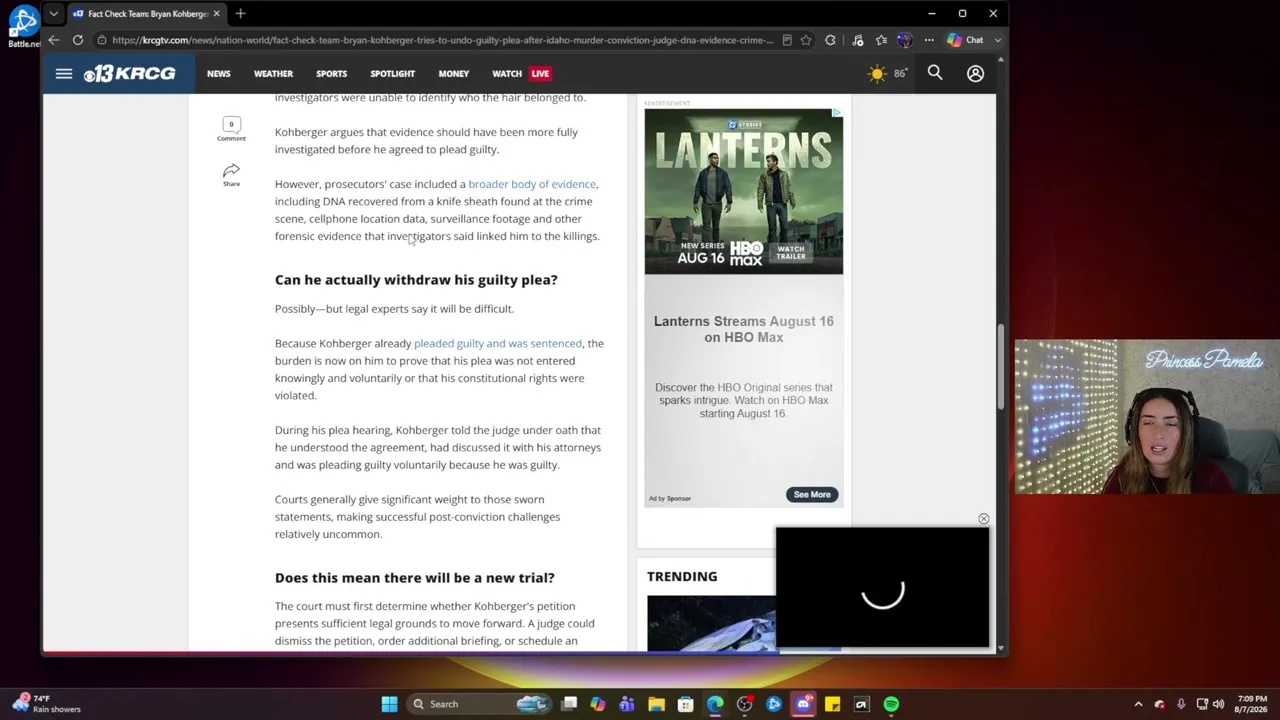Expand the tab search dropdown
Image resolution: width=1280 pixels, height=720 pixels.
point(53,14)
